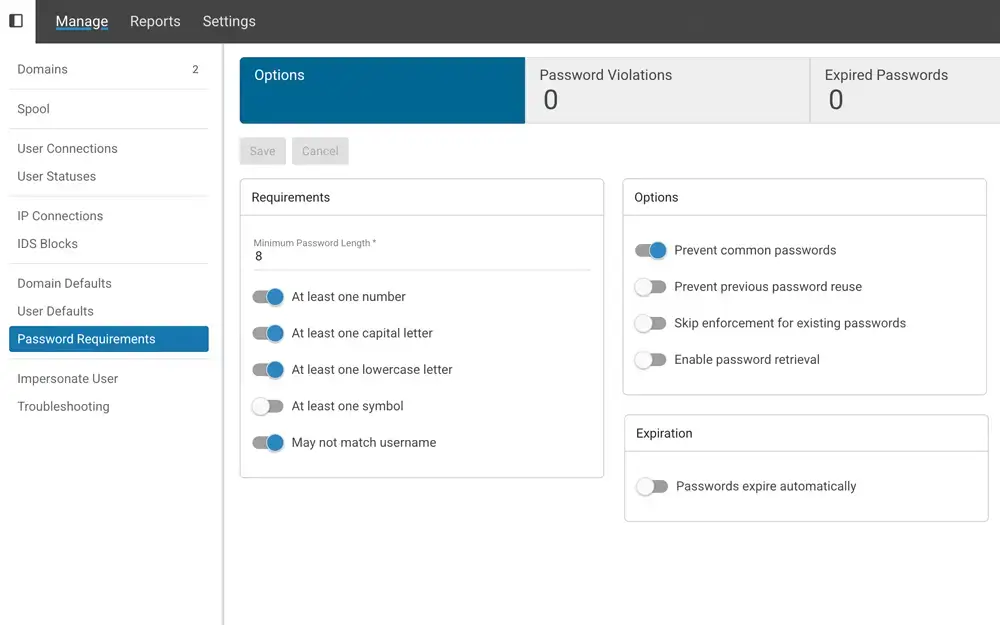Image resolution: width=1000 pixels, height=625 pixels.
Task: Disable Prevent common passwords
Action: click(x=651, y=250)
